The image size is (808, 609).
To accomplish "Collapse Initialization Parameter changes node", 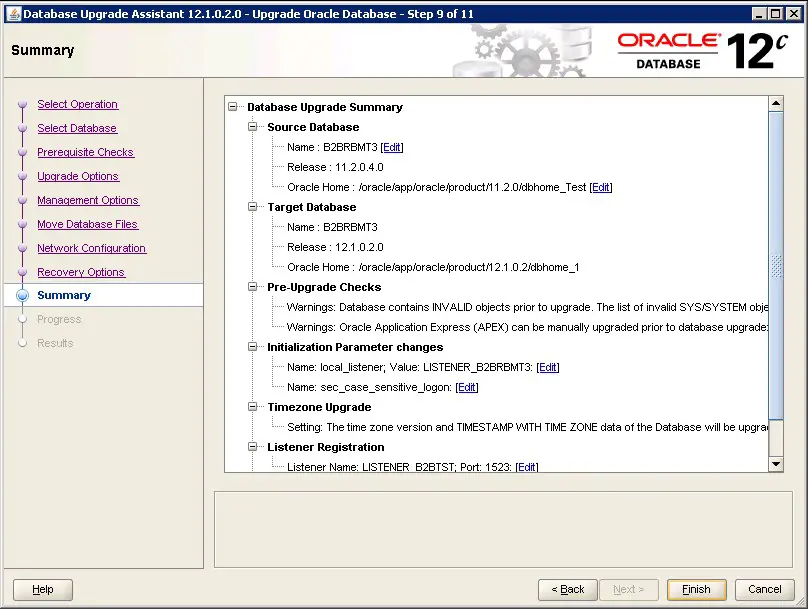I will coord(252,347).
